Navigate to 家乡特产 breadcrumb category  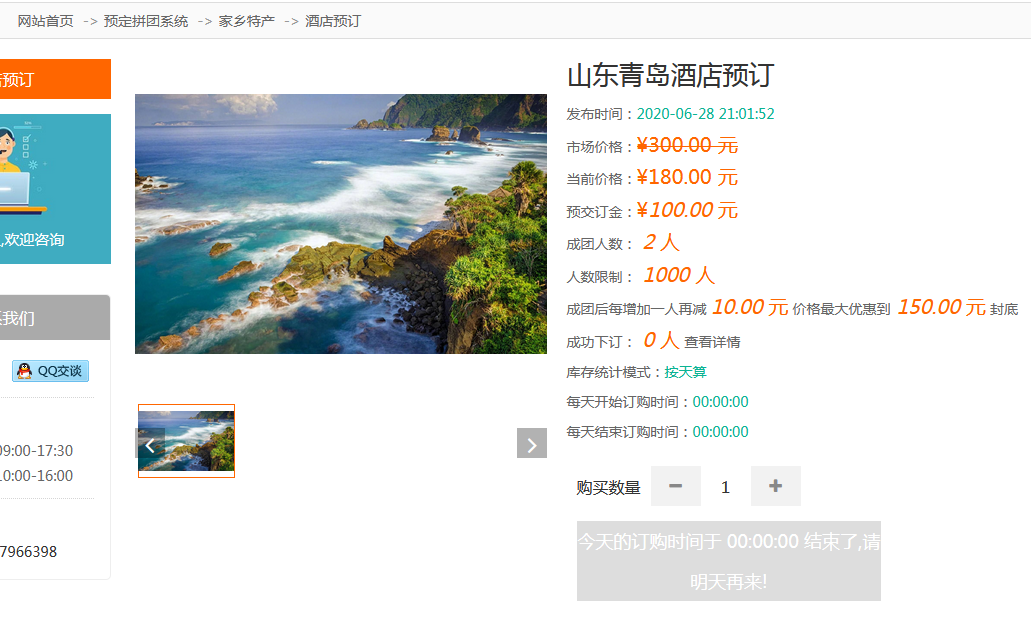pos(247,21)
